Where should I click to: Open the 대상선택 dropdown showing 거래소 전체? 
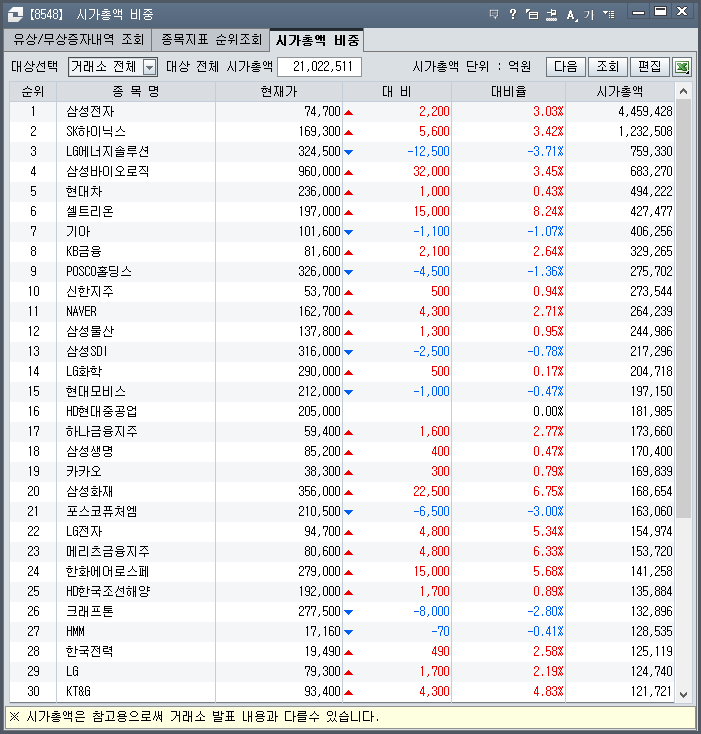coord(113,67)
